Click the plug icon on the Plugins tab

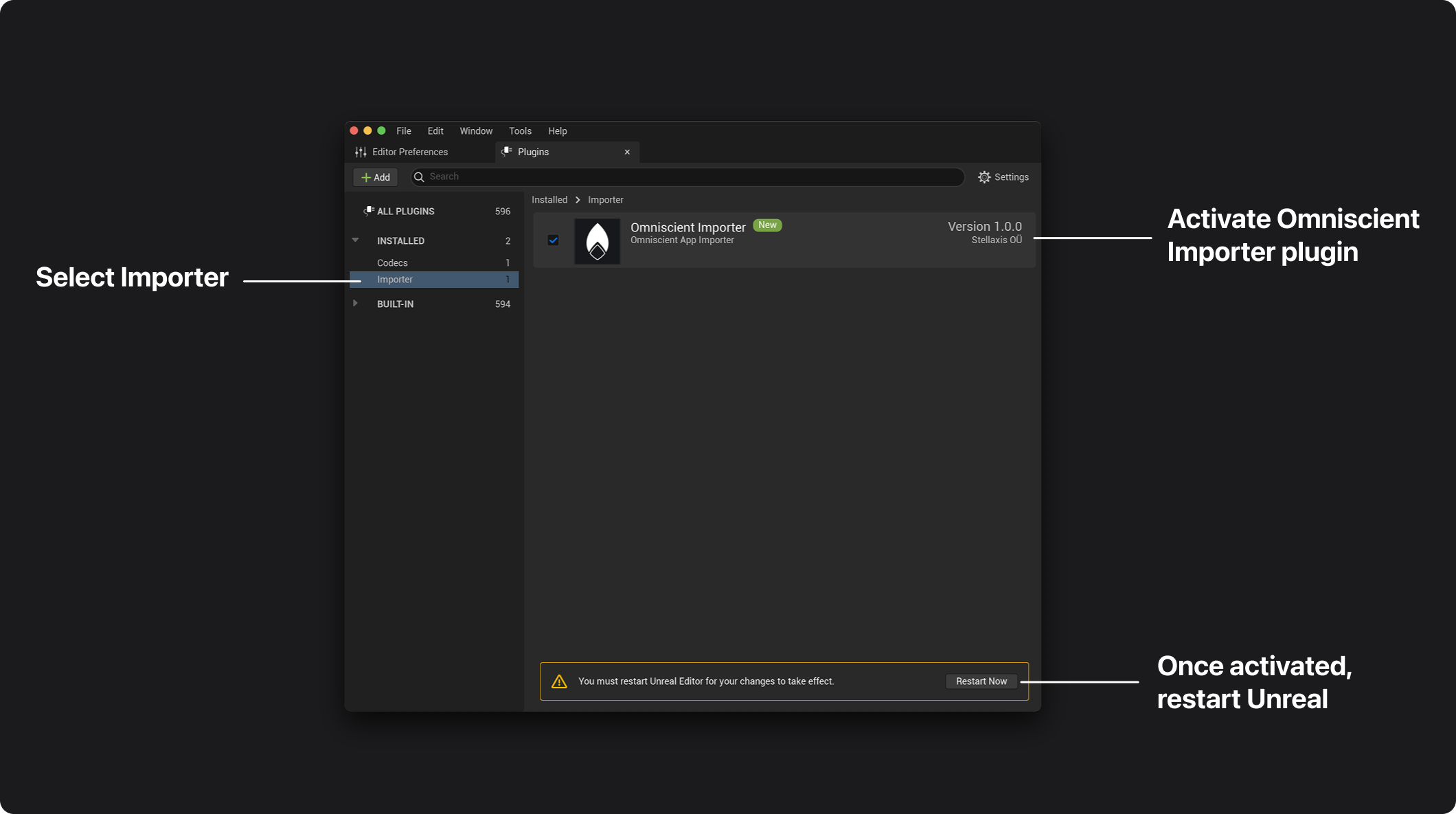point(507,151)
